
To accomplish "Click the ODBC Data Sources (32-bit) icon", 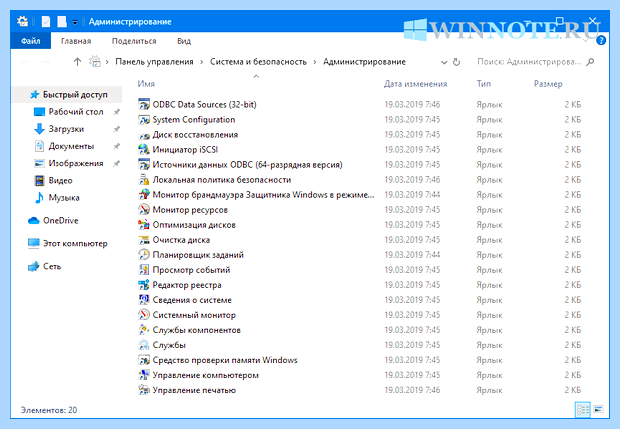I will click(x=144, y=104).
